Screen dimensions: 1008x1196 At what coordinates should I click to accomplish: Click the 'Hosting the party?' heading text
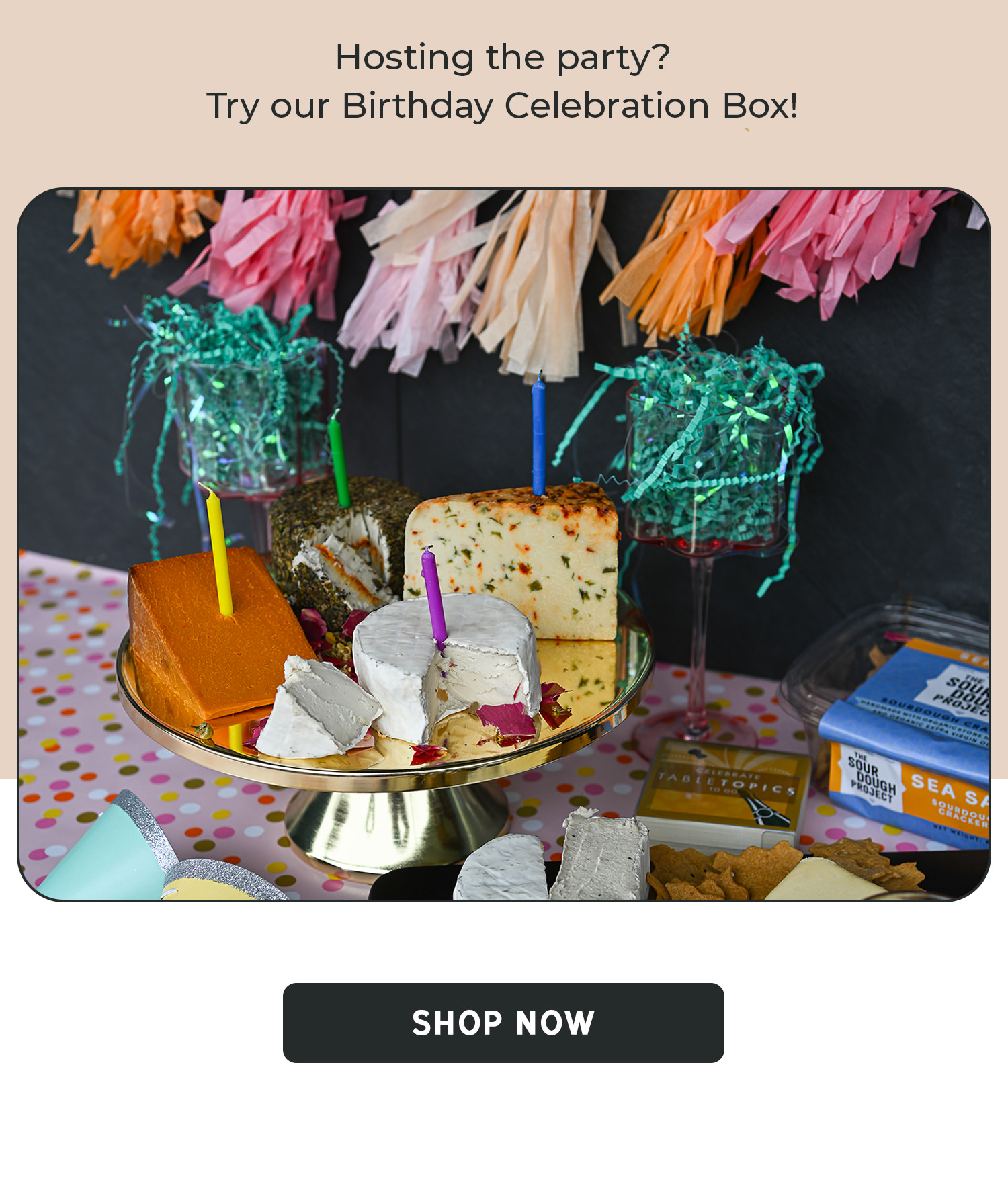coord(503,58)
